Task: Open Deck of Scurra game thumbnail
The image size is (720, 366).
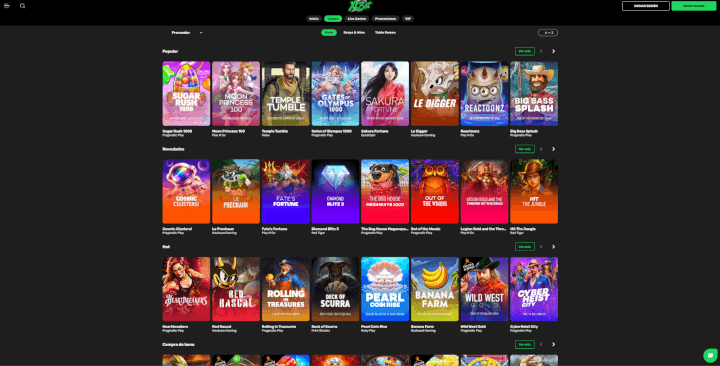Action: click(336, 289)
